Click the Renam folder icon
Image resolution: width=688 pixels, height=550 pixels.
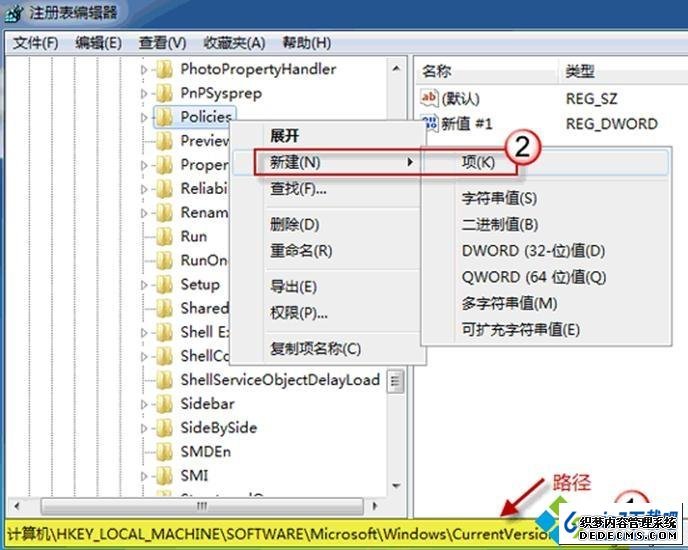pos(164,212)
